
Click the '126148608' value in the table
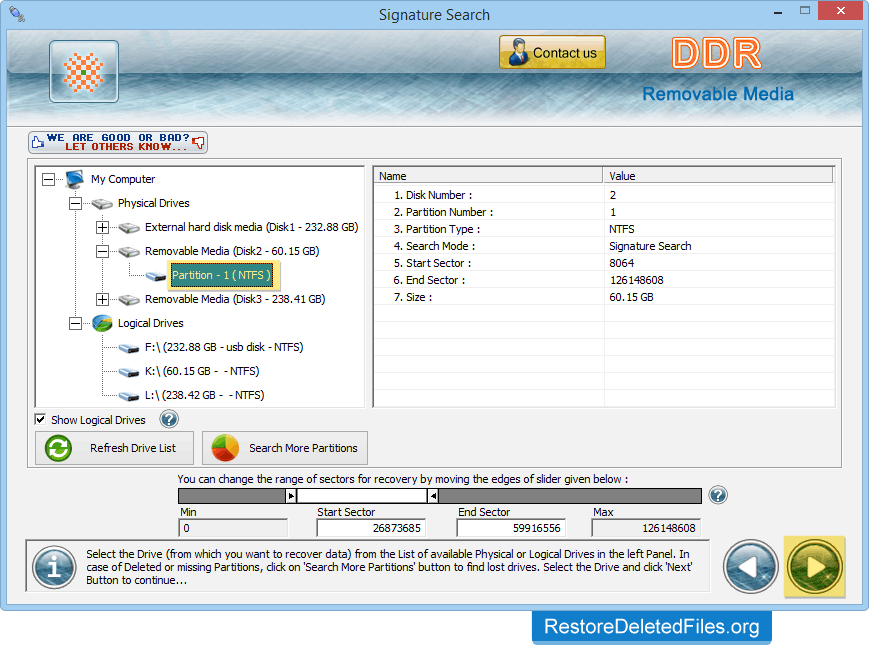636,280
